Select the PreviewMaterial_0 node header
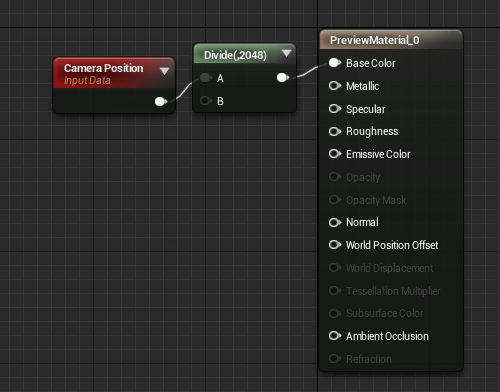The width and height of the screenshot is (500, 392). tap(391, 40)
